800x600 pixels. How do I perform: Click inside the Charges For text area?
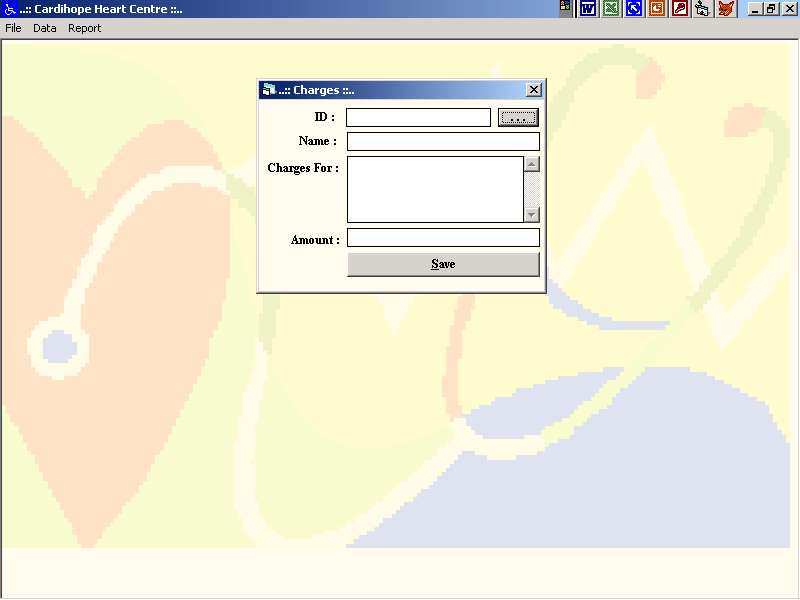(435, 189)
